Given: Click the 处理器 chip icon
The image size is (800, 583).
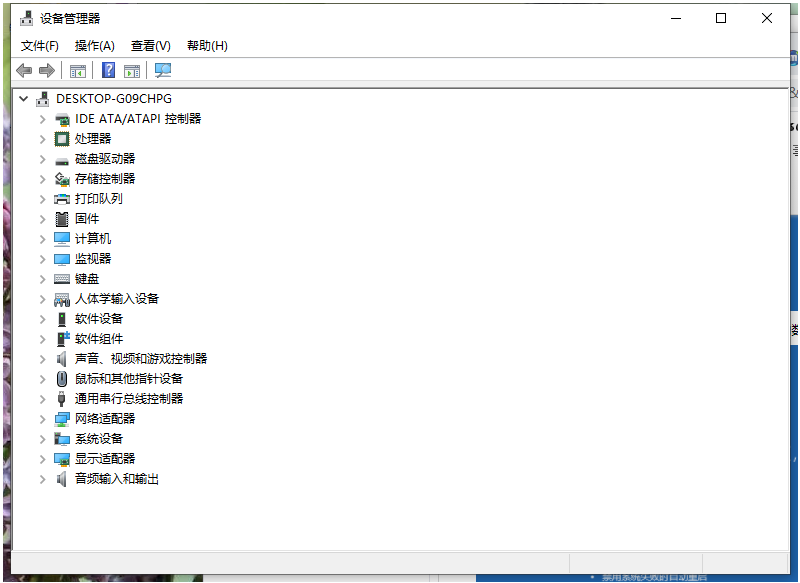Looking at the screenshot, I should click(62, 139).
